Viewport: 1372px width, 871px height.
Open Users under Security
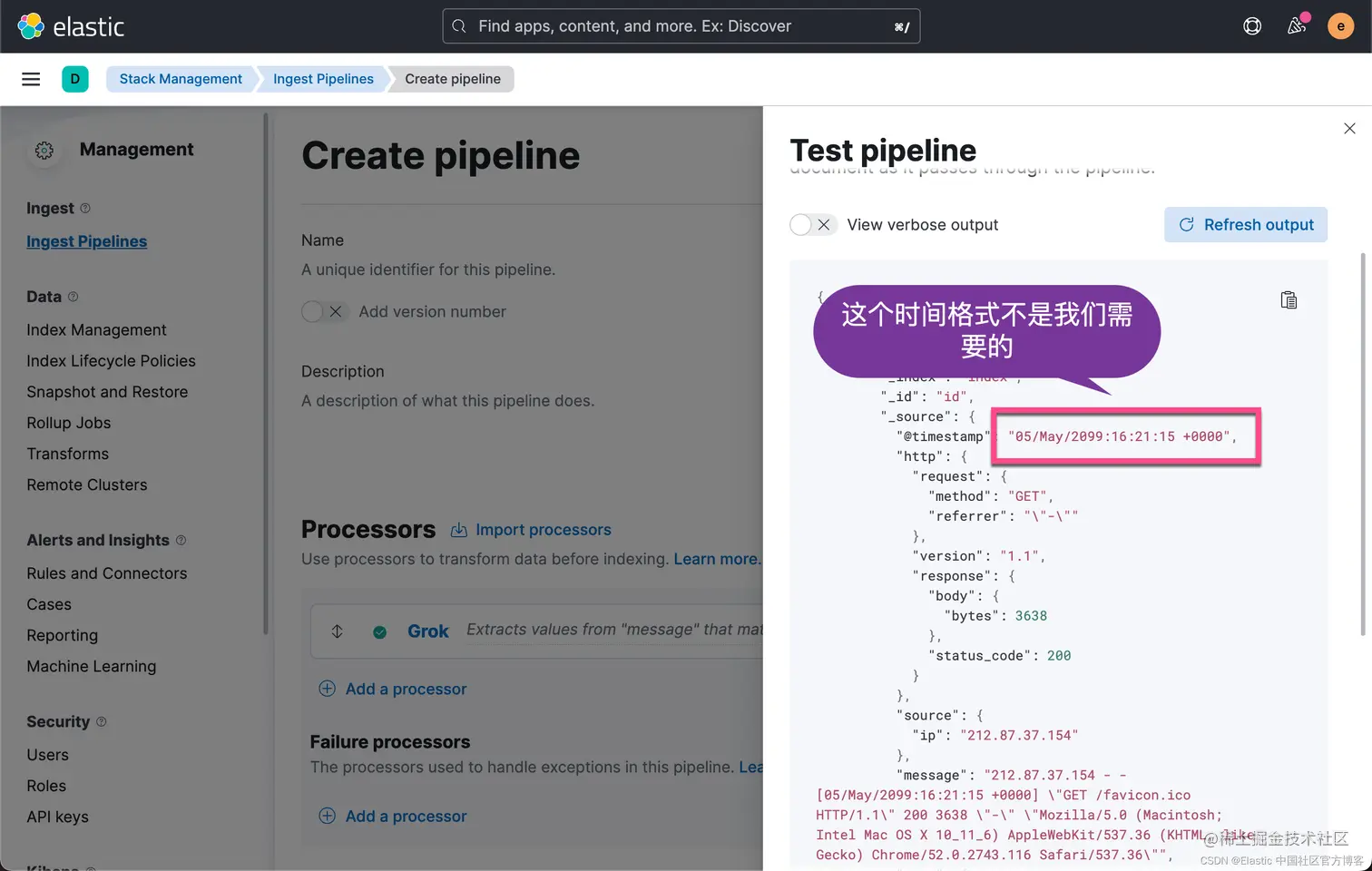[47, 755]
